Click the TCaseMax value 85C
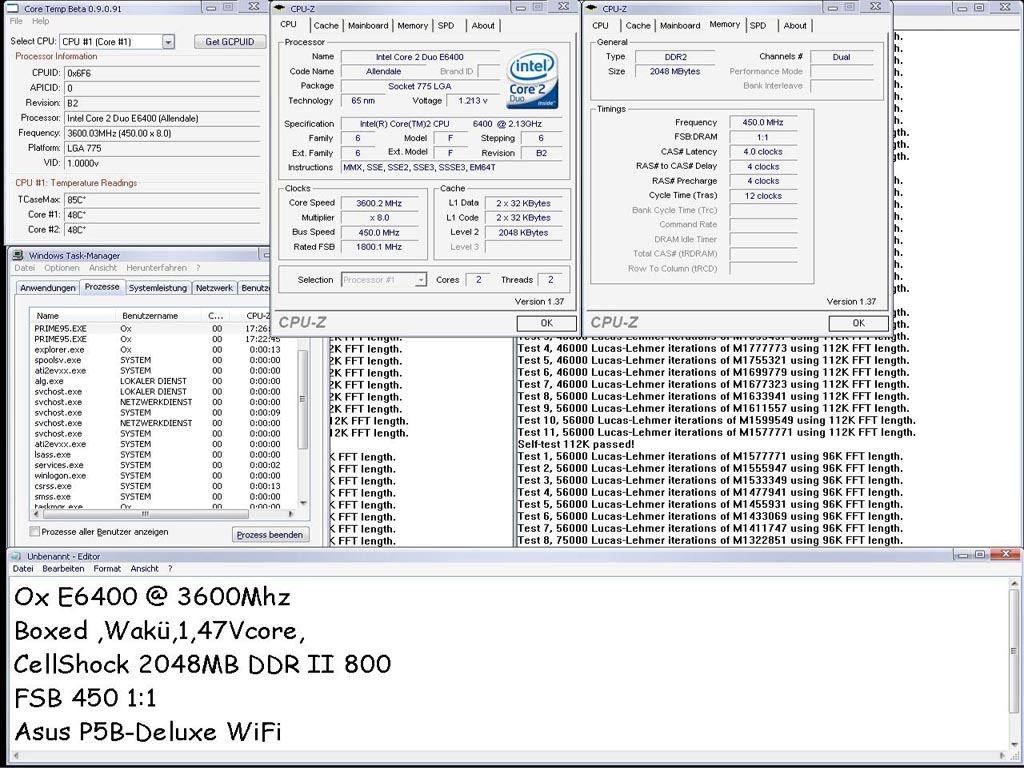Screen dimensions: 1024x768 point(162,200)
